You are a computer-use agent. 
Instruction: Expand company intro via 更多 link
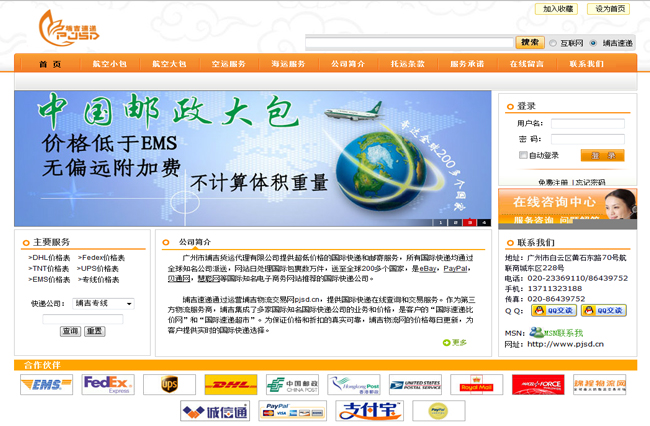[455, 342]
